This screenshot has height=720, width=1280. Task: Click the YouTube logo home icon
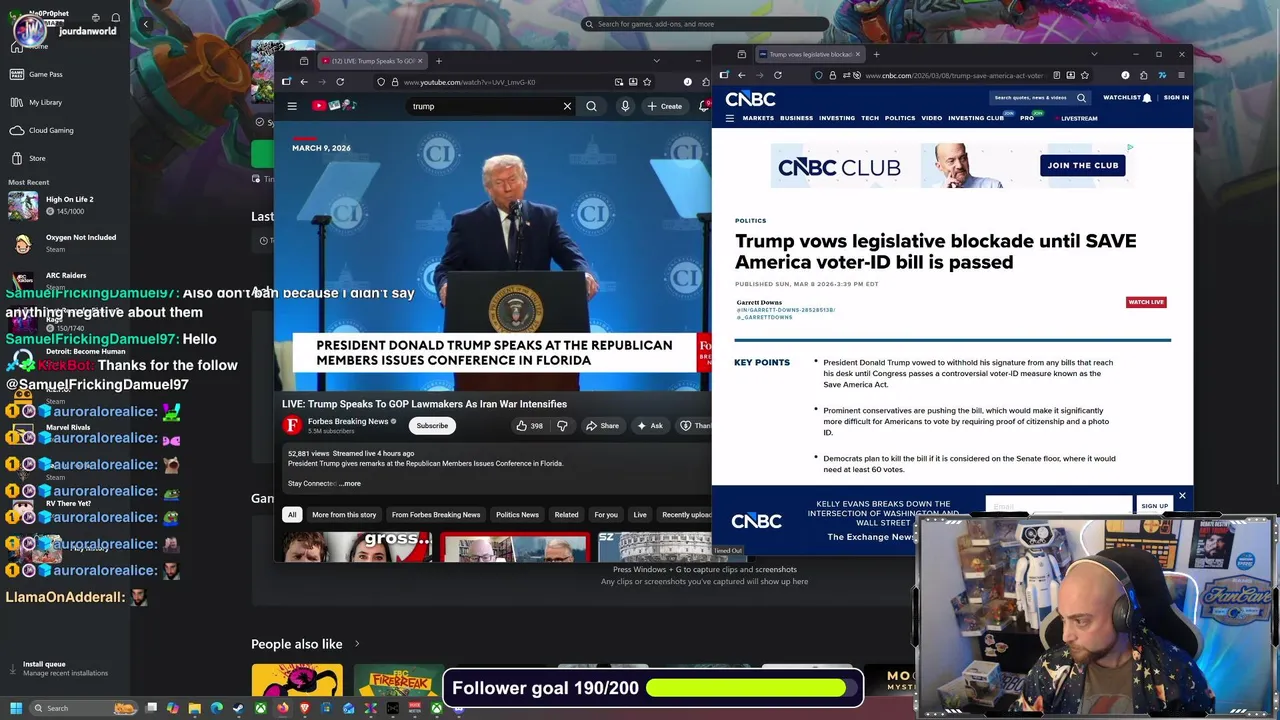334,106
